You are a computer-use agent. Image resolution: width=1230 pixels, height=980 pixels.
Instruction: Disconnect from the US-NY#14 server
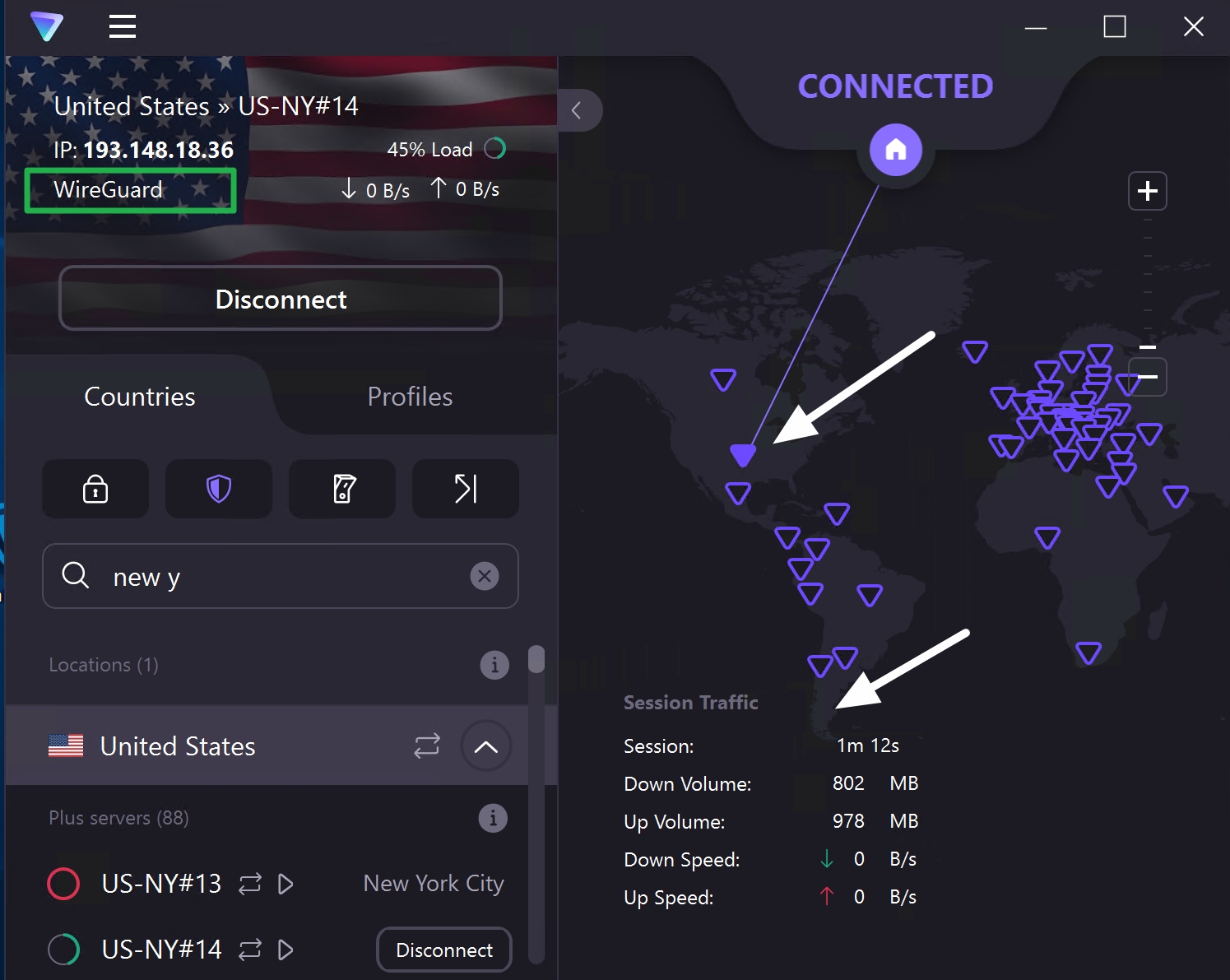coord(443,949)
